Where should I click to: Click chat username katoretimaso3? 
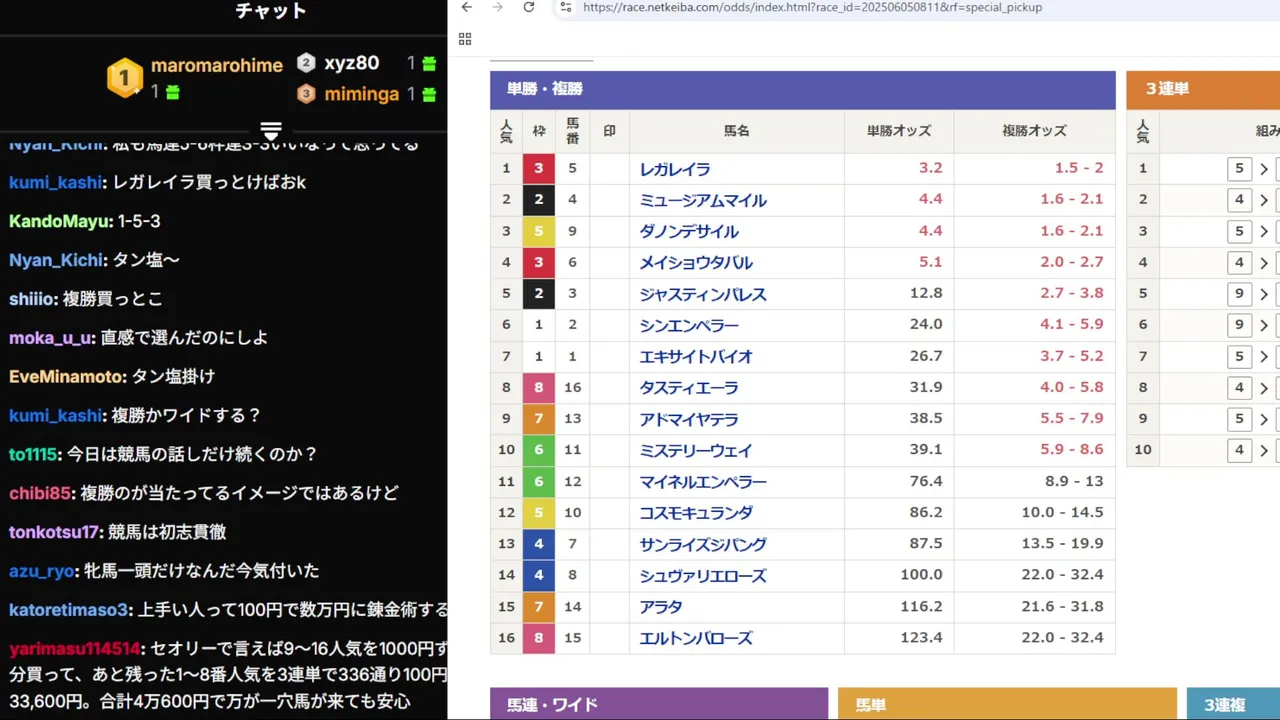[x=69, y=610]
